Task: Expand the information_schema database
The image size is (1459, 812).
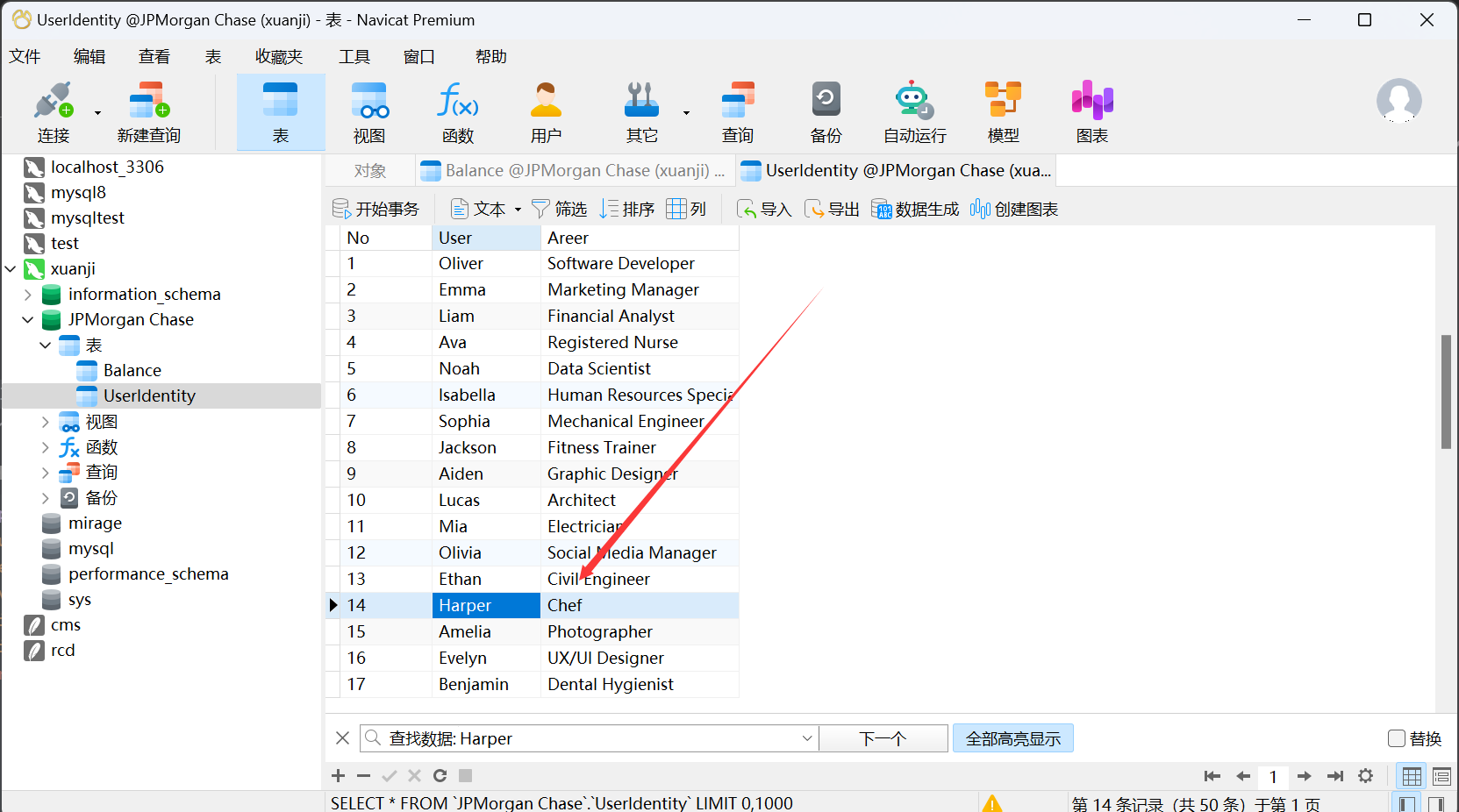Action: 28,295
